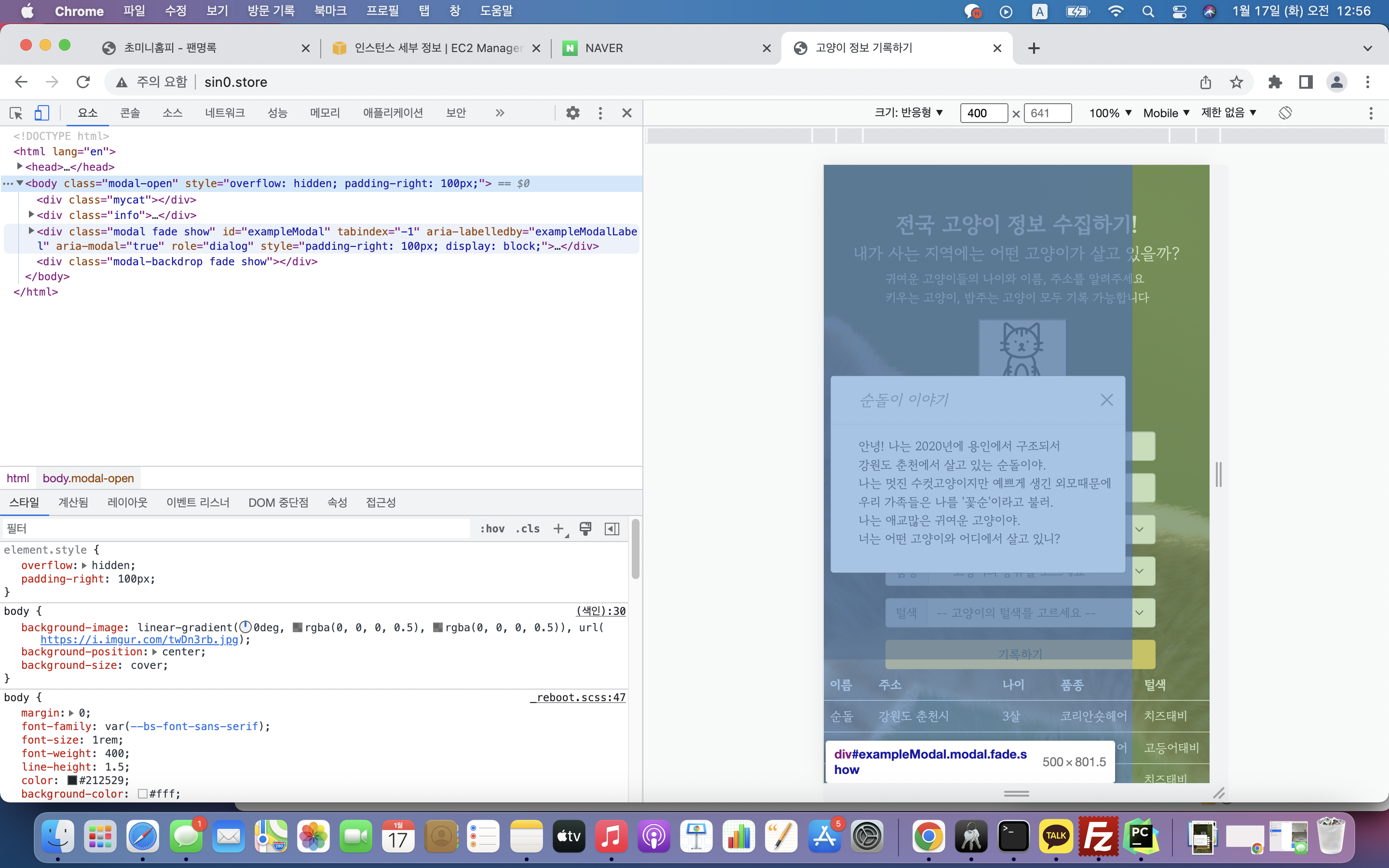This screenshot has width=1389, height=868.
Task: Open the 보기 menu in menu bar
Action: pyautogui.click(x=217, y=12)
